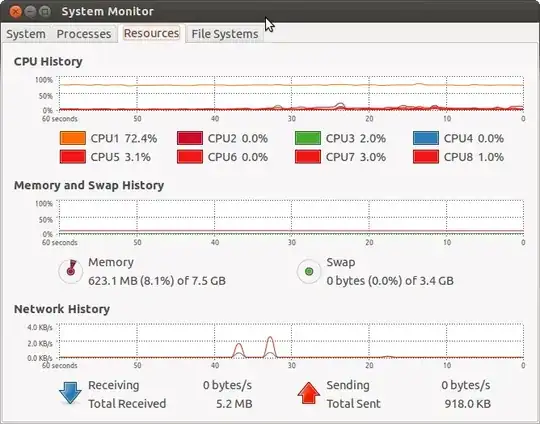
Task: Click the red Sending arrow icon
Action: [309, 393]
